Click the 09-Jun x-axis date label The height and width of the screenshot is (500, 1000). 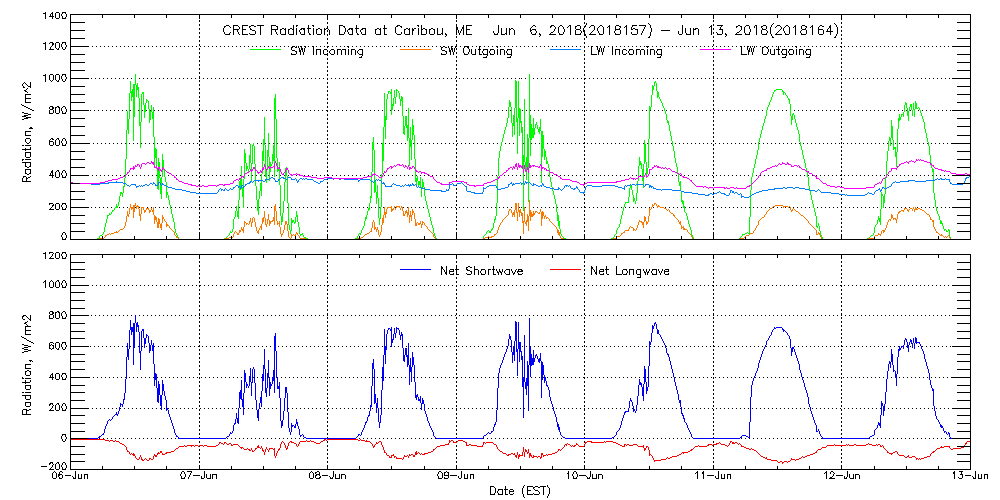tap(456, 476)
